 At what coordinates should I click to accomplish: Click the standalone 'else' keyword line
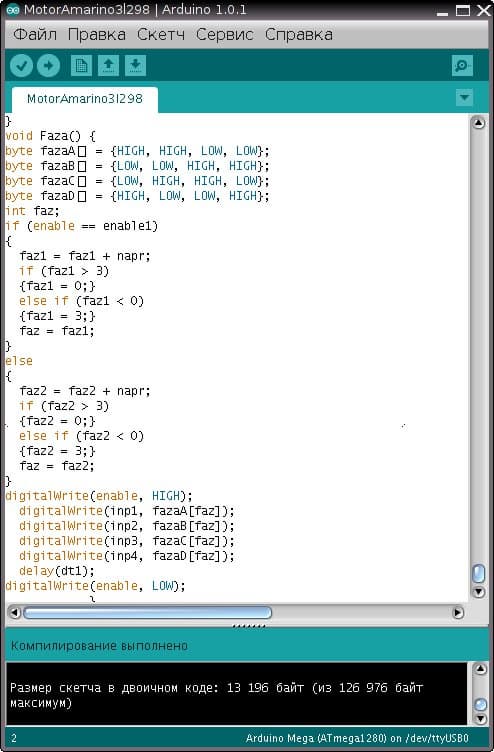(19, 361)
